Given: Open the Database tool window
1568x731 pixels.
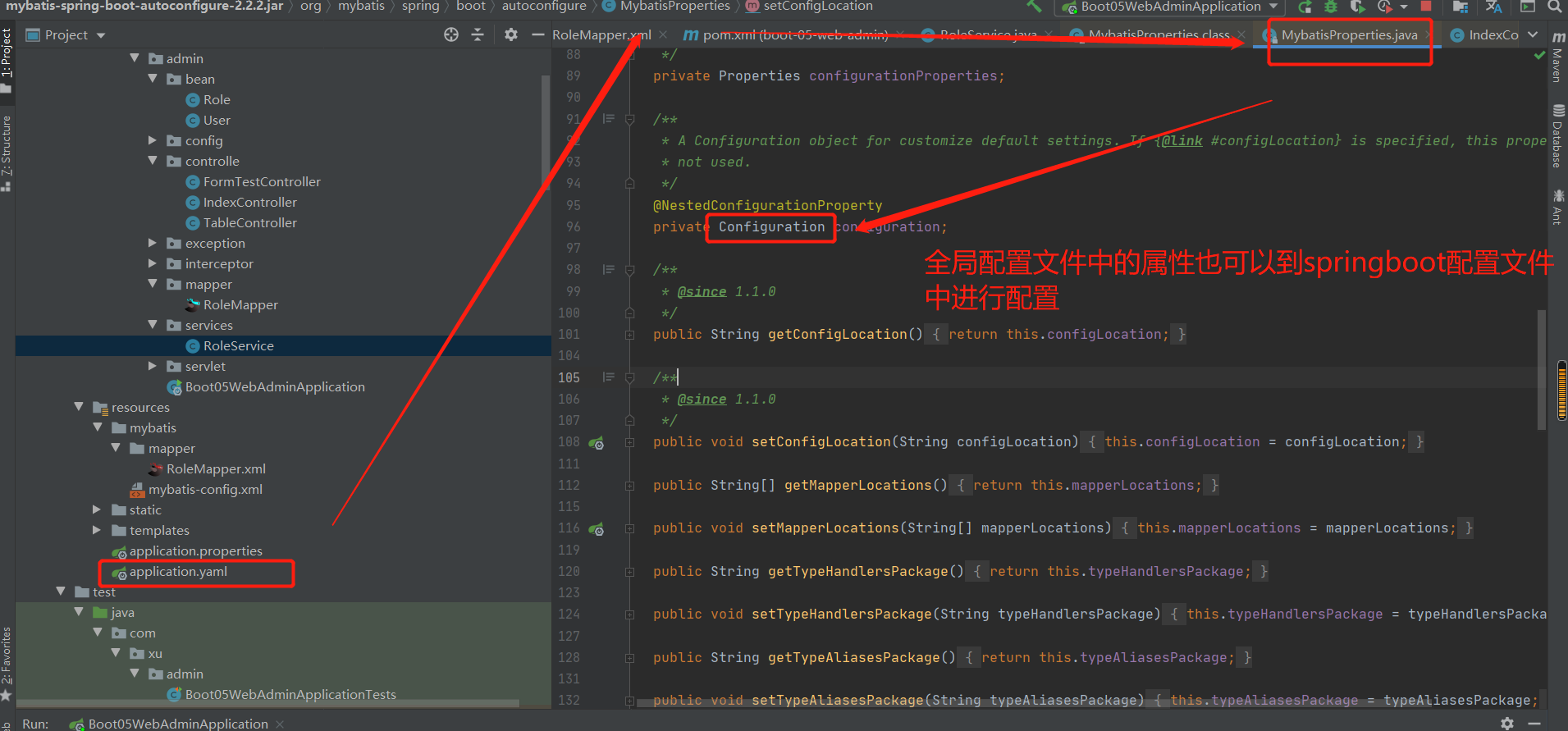Looking at the screenshot, I should point(1557,137).
